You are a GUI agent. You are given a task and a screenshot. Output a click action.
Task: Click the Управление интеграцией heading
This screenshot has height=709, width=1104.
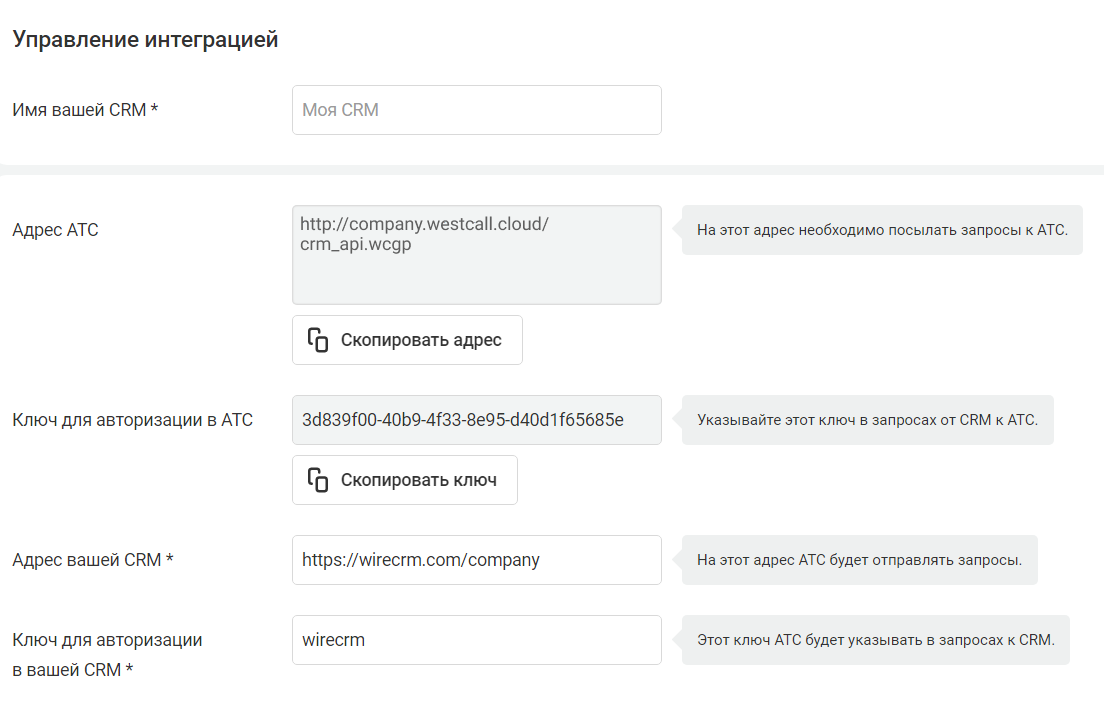click(145, 39)
